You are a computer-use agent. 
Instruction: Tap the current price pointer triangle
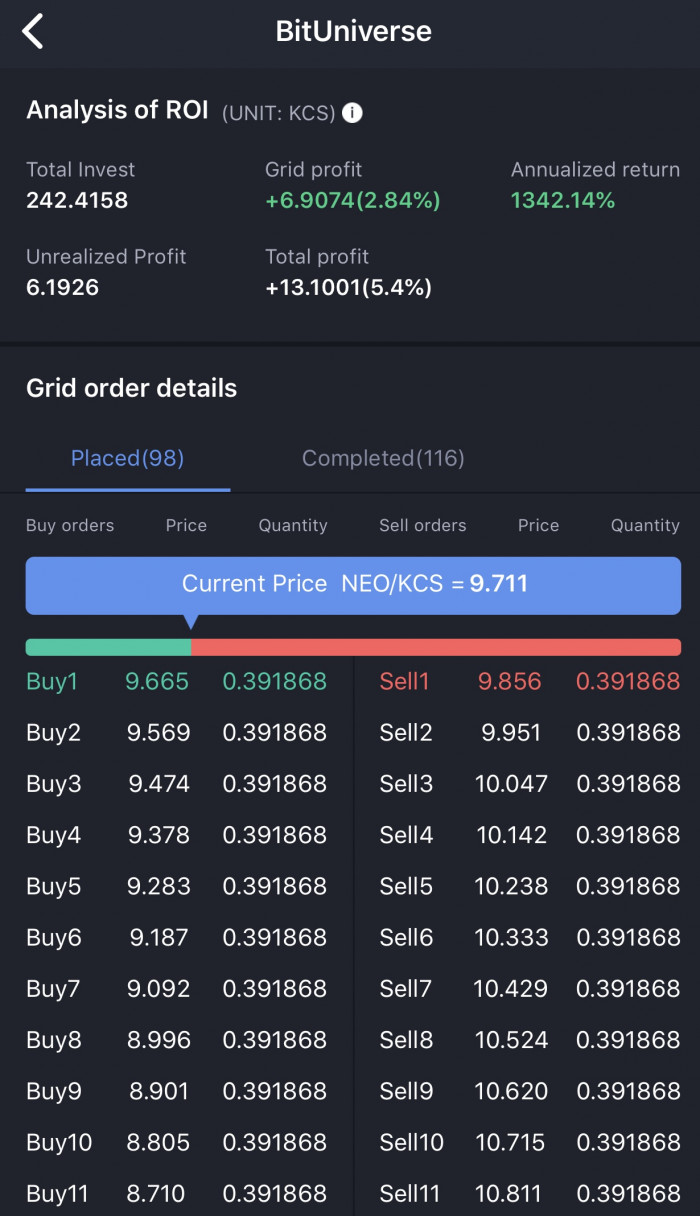(190, 622)
